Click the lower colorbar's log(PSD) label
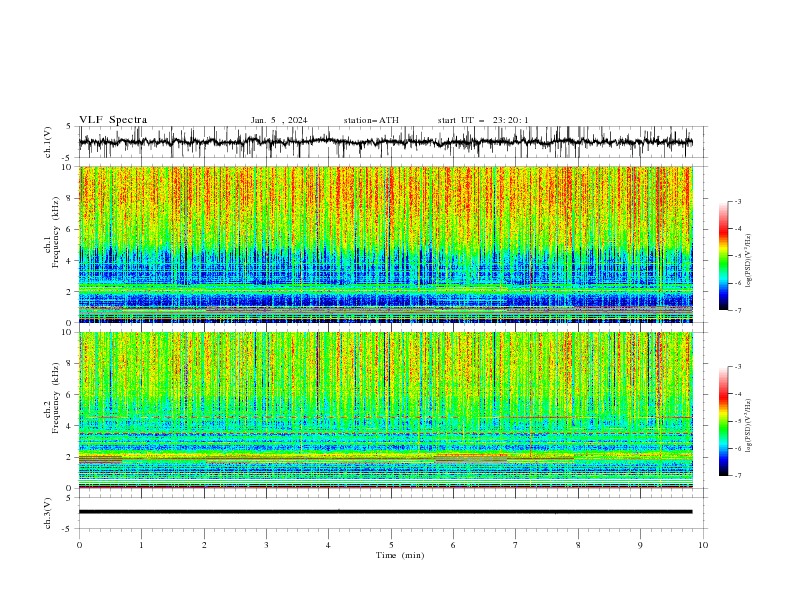Viewport: 792px width, 612px height. tap(749, 426)
